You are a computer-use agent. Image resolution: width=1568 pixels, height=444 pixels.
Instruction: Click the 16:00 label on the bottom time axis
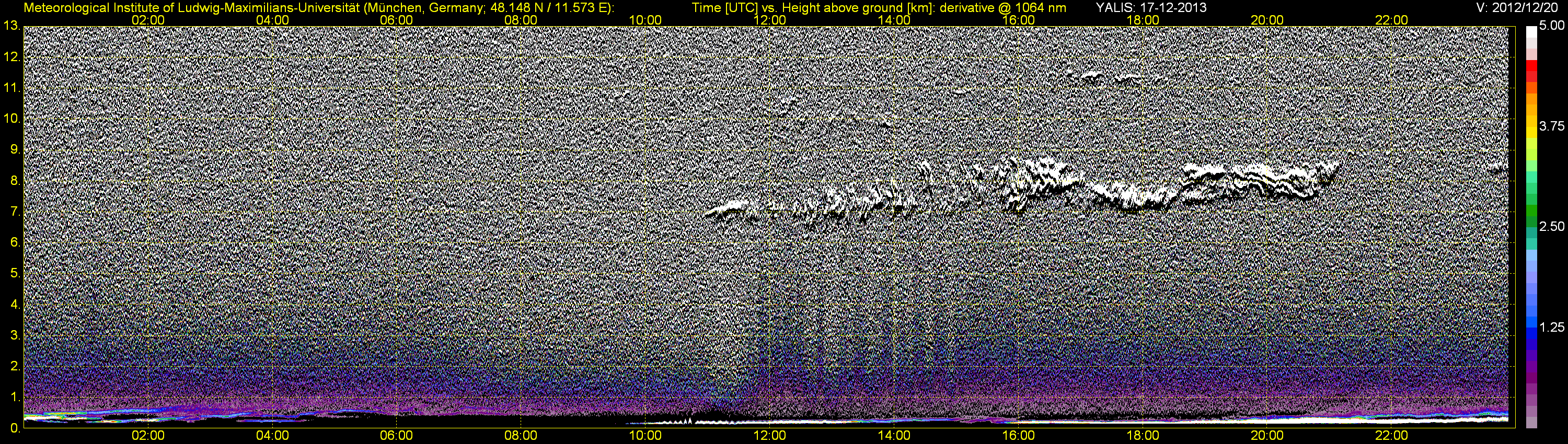[x=1018, y=436]
